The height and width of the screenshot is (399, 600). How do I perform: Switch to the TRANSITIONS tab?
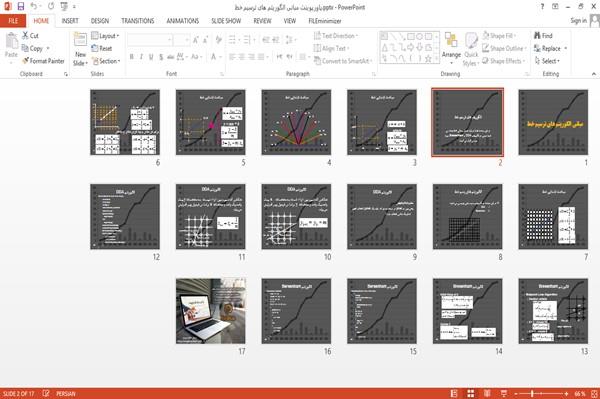click(138, 21)
